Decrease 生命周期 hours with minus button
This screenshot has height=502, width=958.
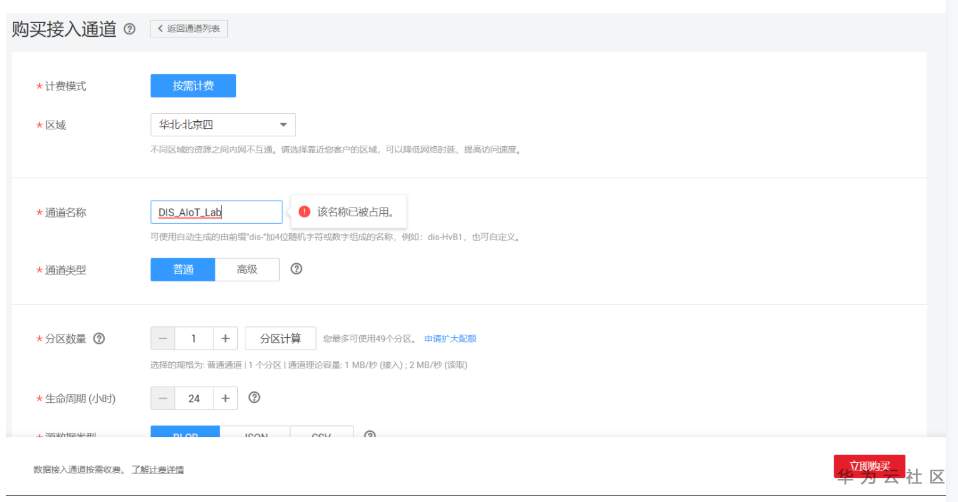point(163,398)
